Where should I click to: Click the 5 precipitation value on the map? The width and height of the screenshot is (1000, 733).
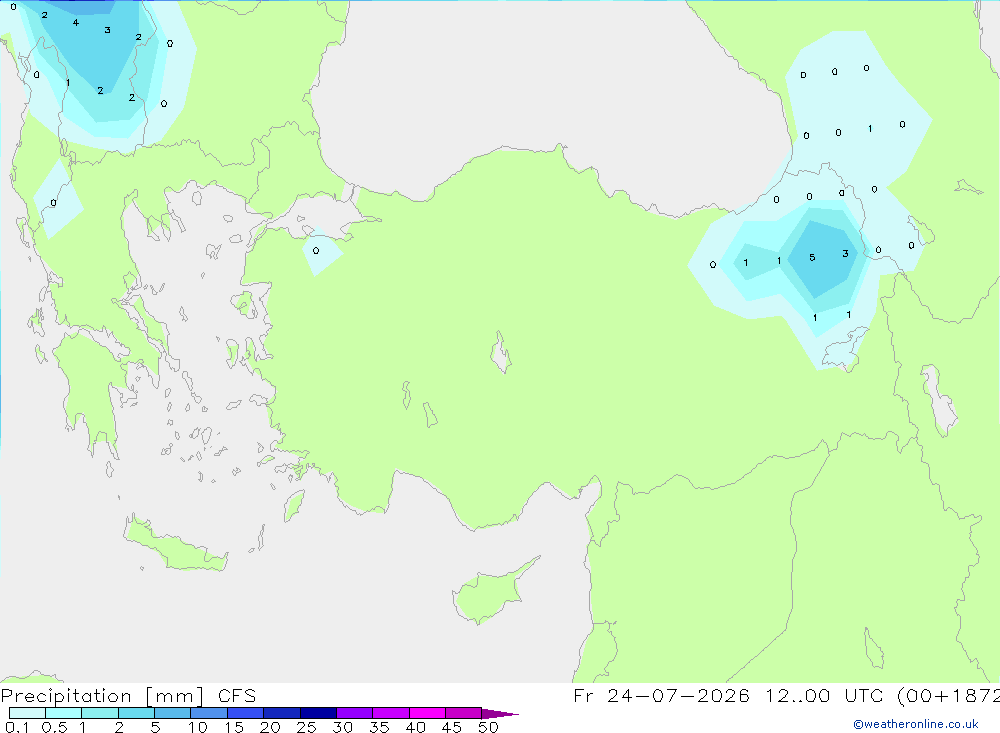[x=812, y=258]
